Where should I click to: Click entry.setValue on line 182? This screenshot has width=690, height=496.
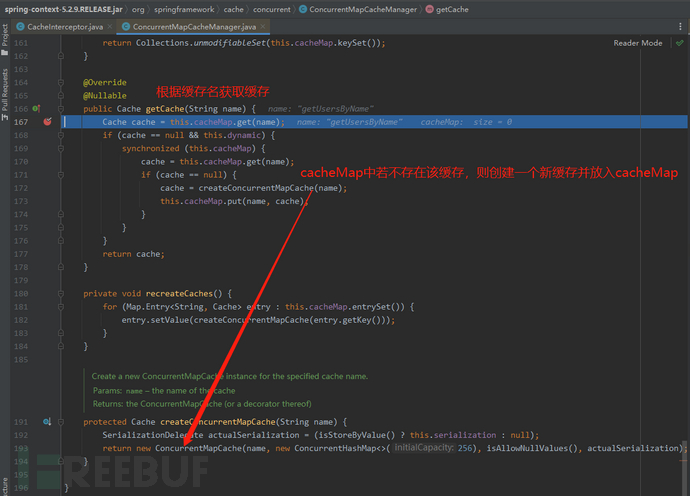(155, 320)
